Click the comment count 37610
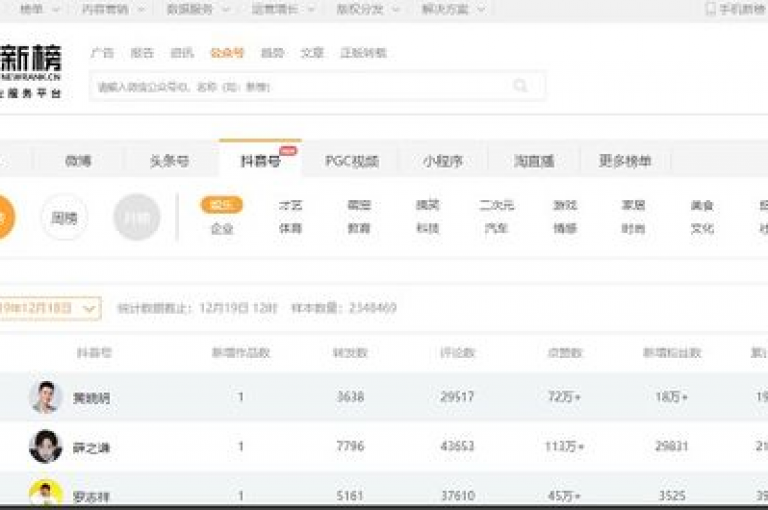The width and height of the screenshot is (768, 510). pyautogui.click(x=457, y=496)
